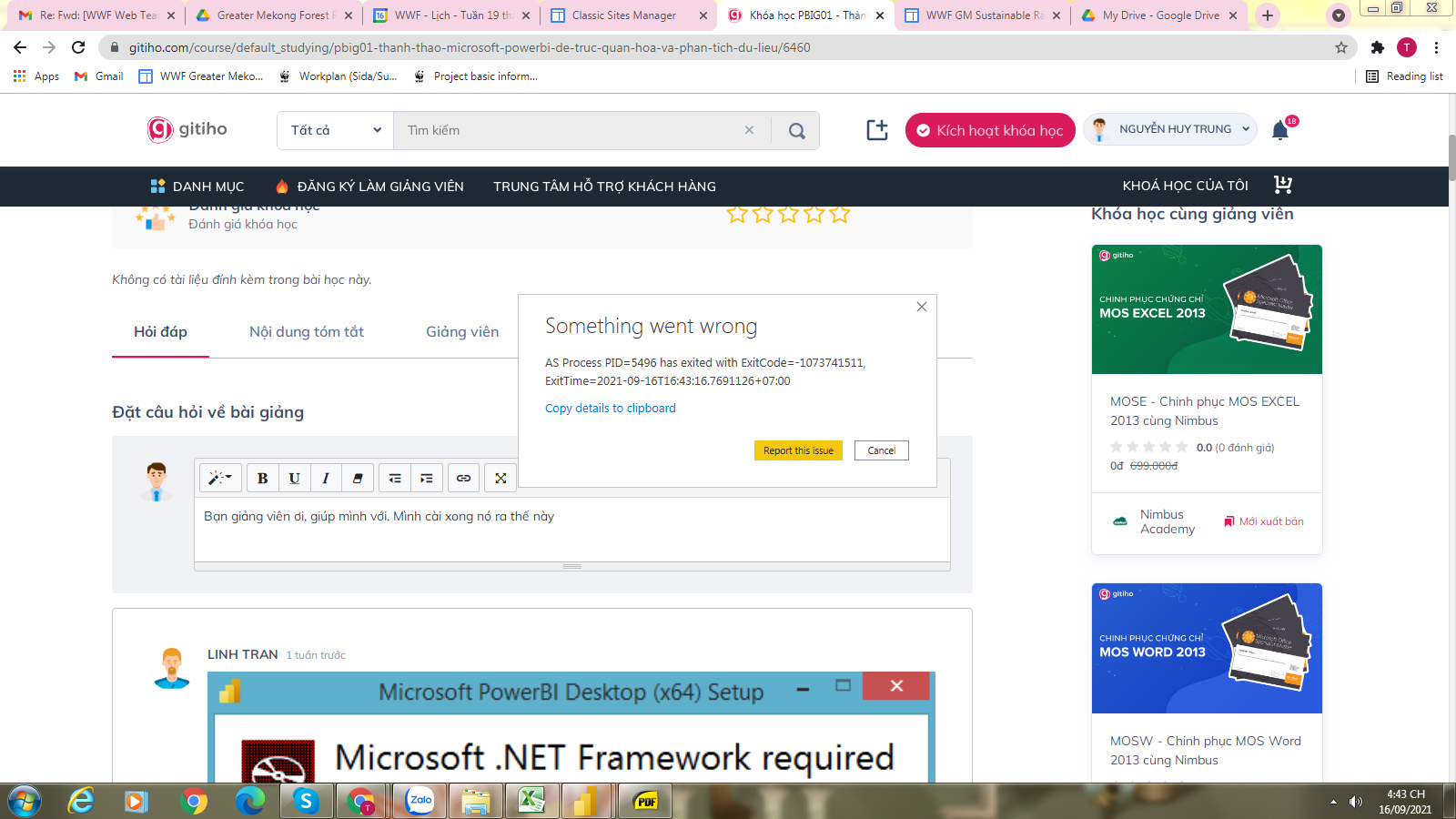
Task: Switch to 'My Drive - Google Drive' tab
Action: tap(1160, 15)
